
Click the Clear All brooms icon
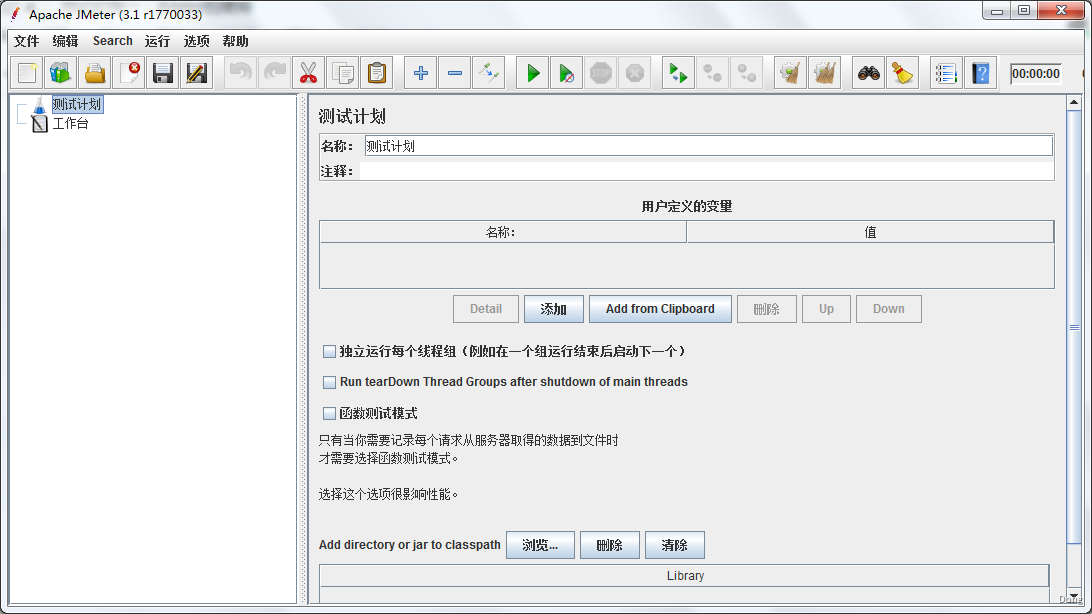(x=825, y=73)
